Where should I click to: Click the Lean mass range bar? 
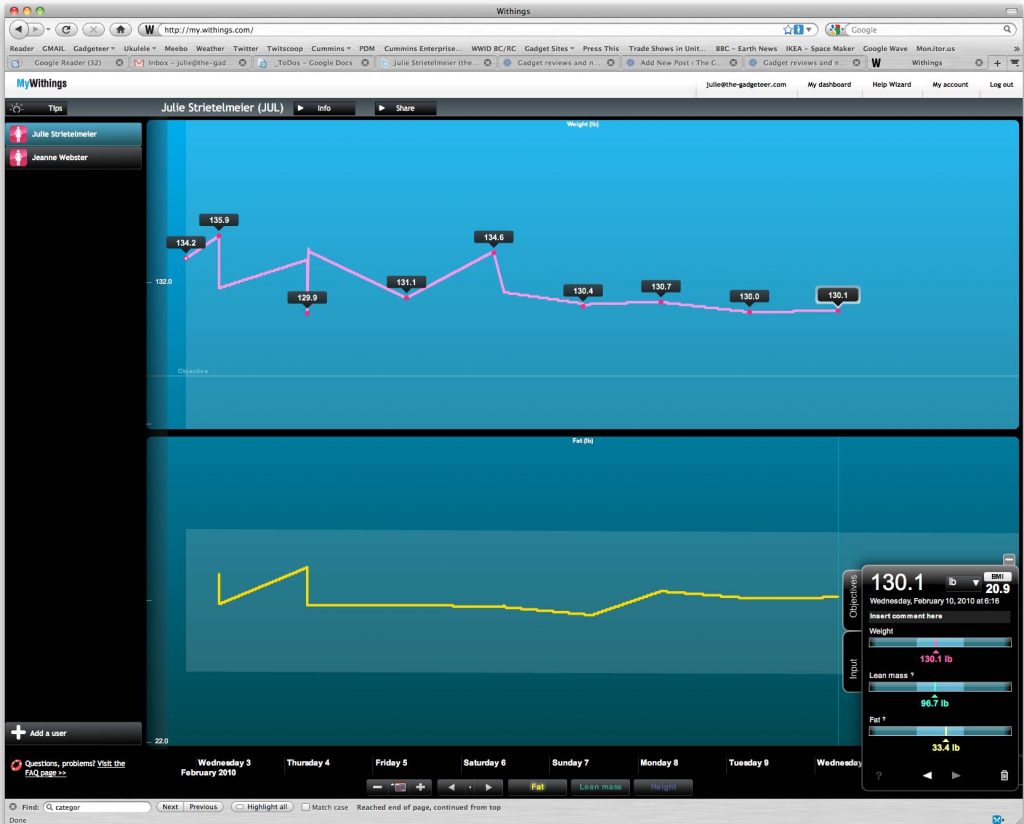point(940,687)
